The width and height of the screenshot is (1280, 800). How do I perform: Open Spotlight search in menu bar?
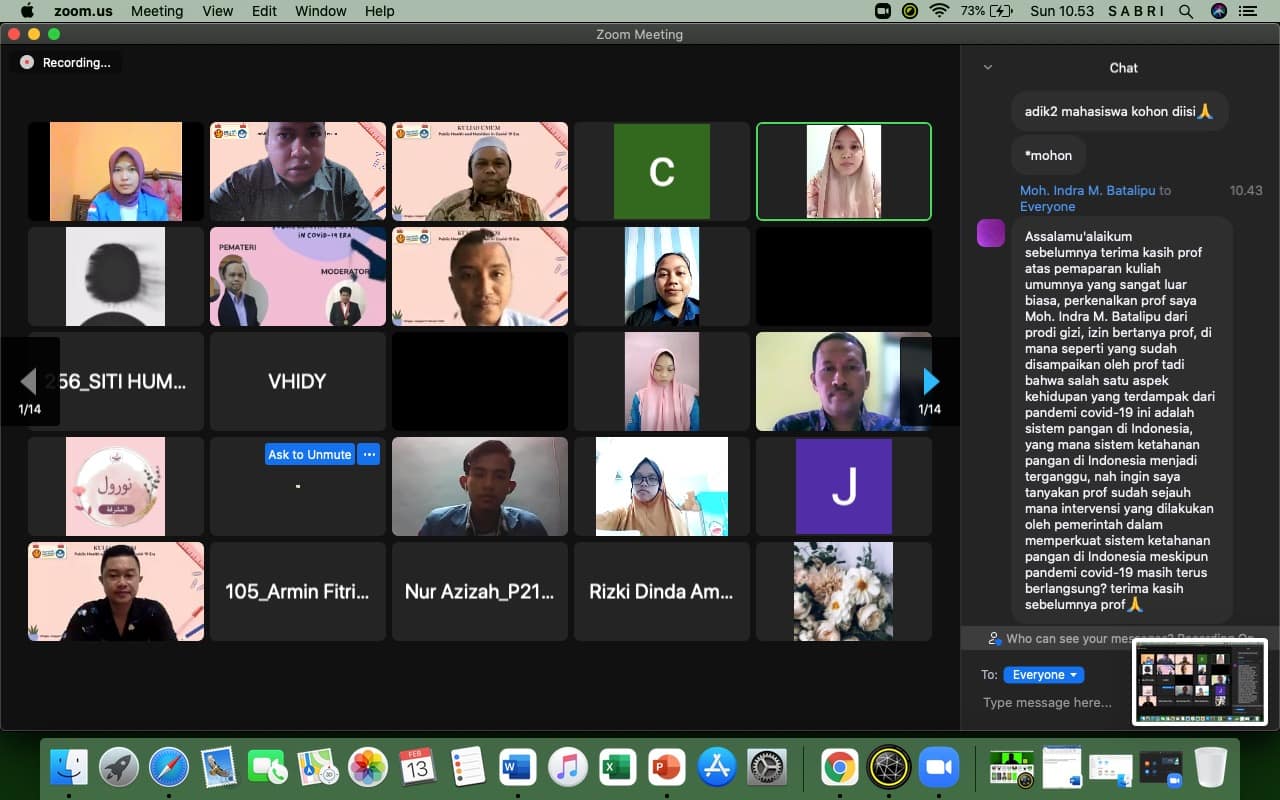point(1186,11)
